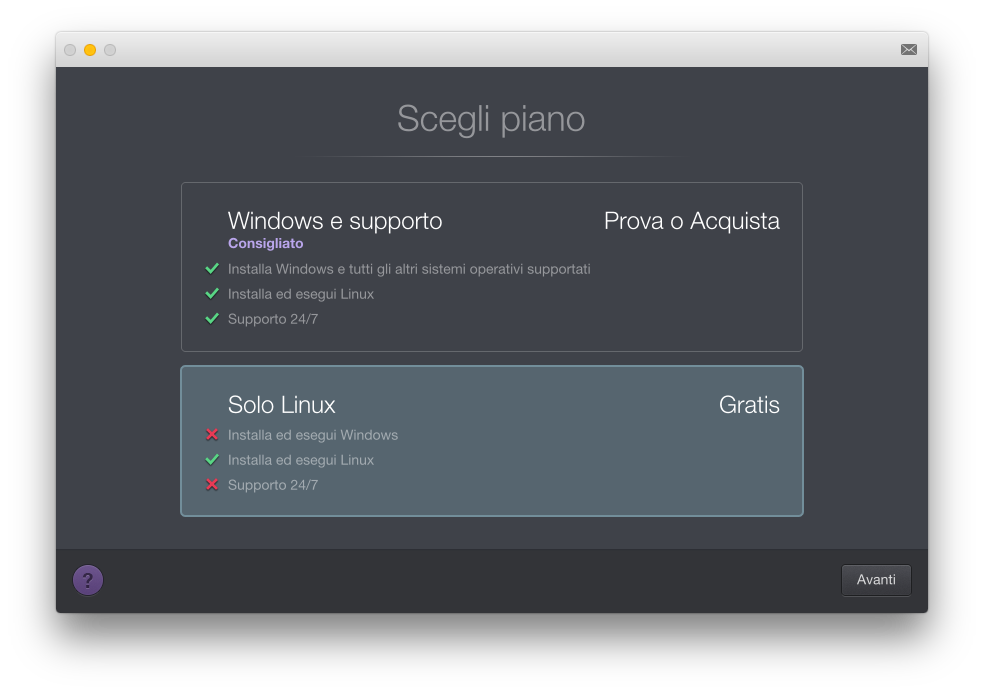Click the green check in Solo Linux plan
Image resolution: width=984 pixels, height=693 pixels.
212,460
